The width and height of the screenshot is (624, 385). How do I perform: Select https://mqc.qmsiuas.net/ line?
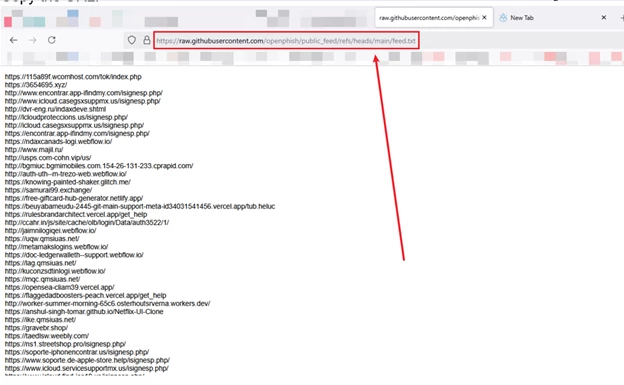[42, 279]
